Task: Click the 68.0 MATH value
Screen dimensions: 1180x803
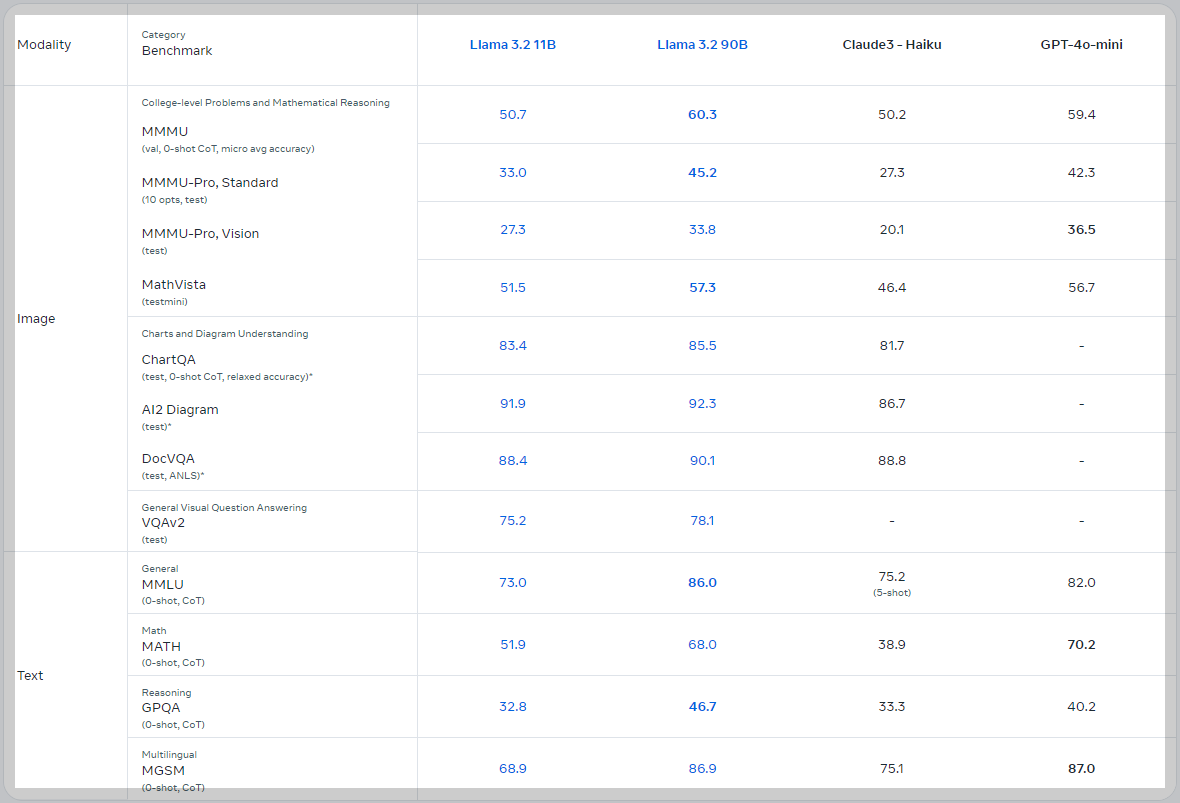Action: (702, 644)
